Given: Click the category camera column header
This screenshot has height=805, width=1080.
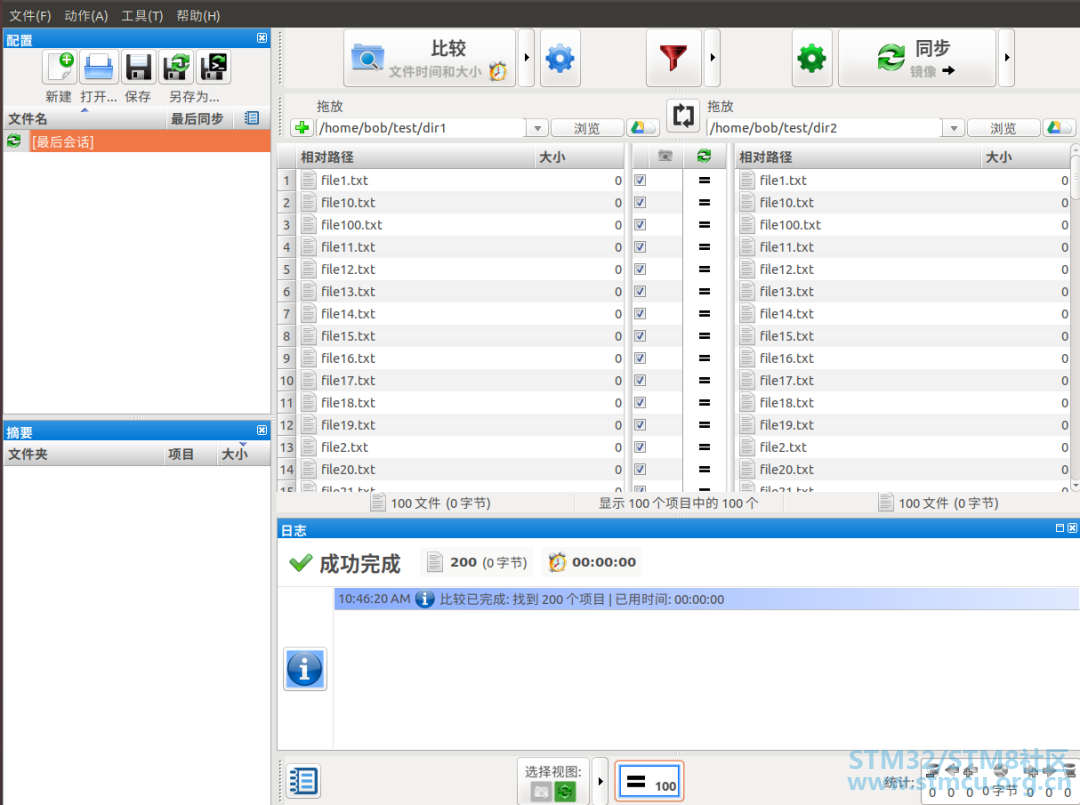Looking at the screenshot, I should click(x=665, y=156).
